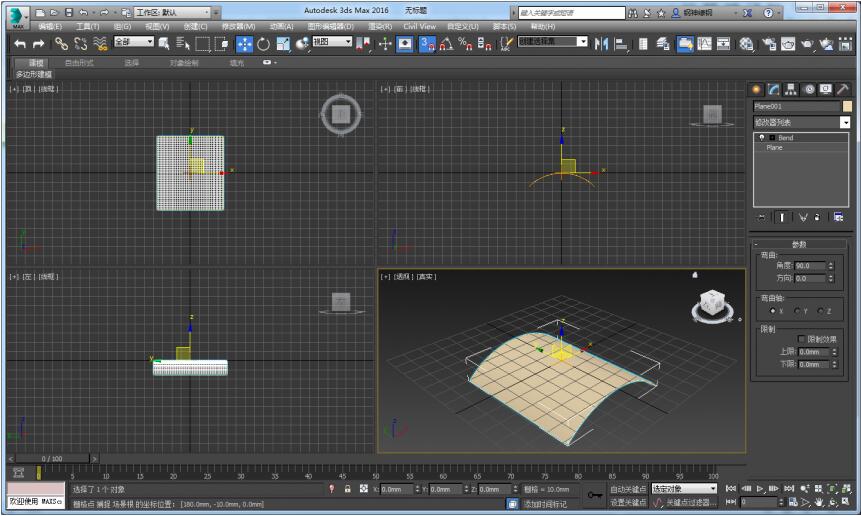The height and width of the screenshot is (516, 861).
Task: Open the Utilities command panel tab
Action: [842, 89]
